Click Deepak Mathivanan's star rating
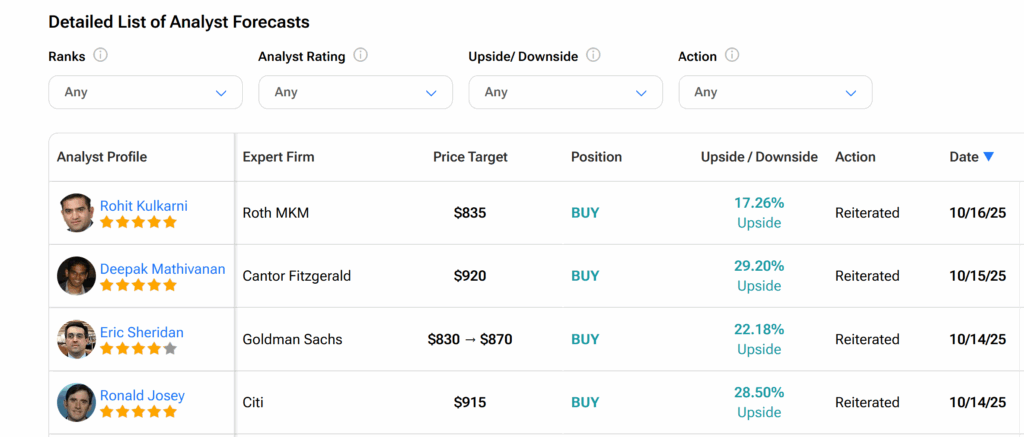This screenshot has height=437, width=1024. (138, 285)
